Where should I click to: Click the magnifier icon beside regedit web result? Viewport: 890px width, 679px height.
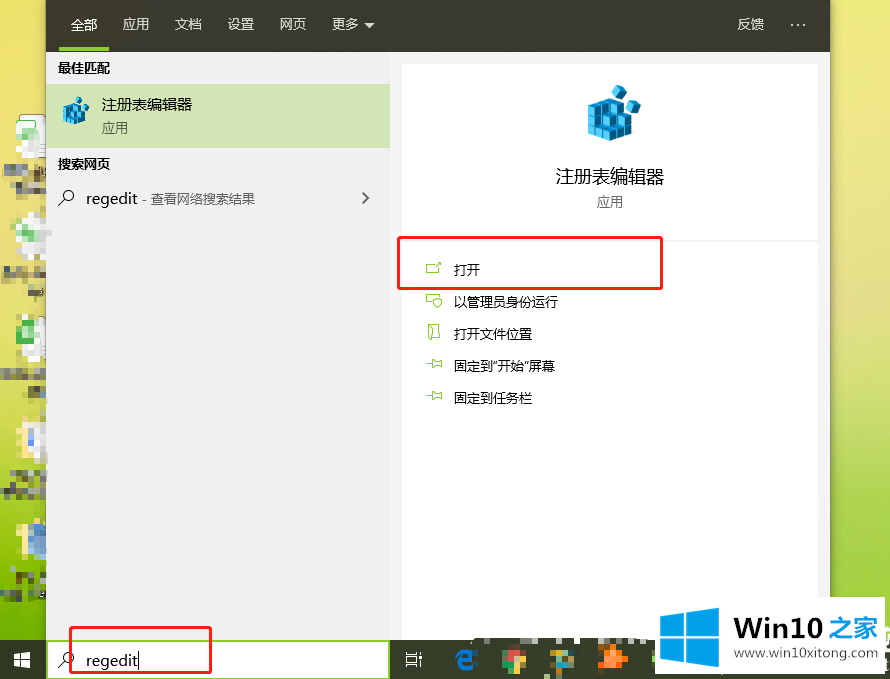click(x=66, y=198)
